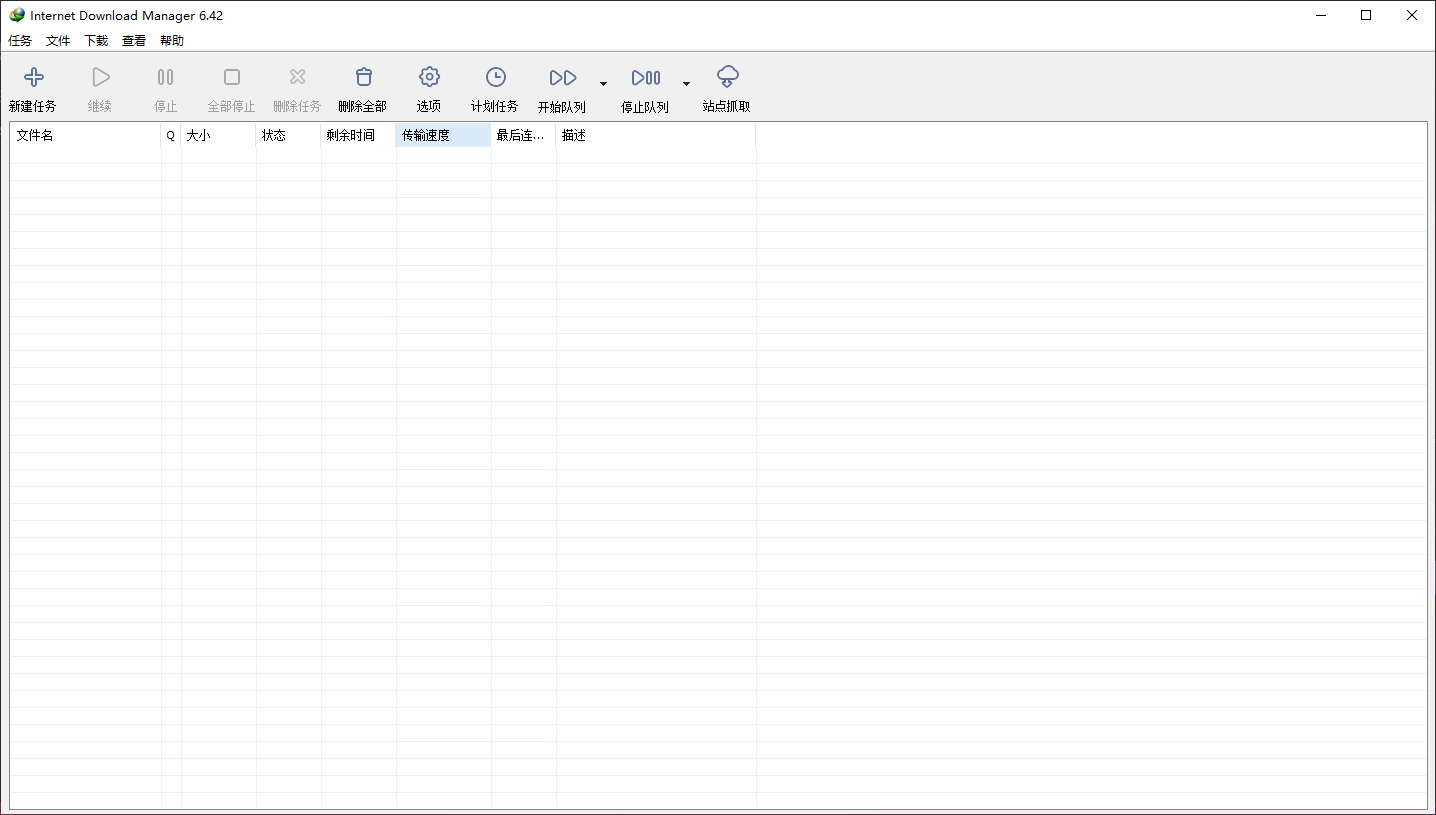Sort by 剩余时间 column header
Screen dimensions: 1436x815
click(x=358, y=135)
